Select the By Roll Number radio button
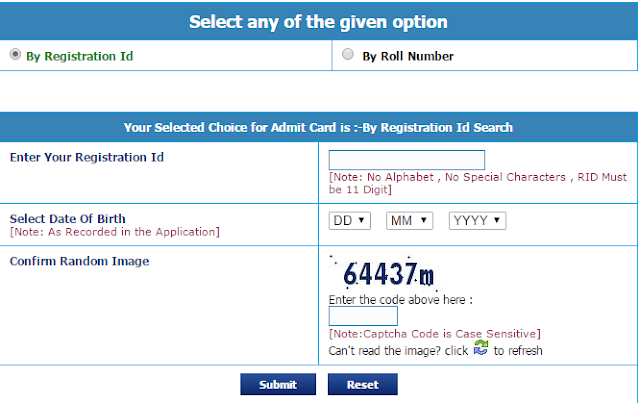Screen dimensions: 640x403 pyautogui.click(x=348, y=54)
